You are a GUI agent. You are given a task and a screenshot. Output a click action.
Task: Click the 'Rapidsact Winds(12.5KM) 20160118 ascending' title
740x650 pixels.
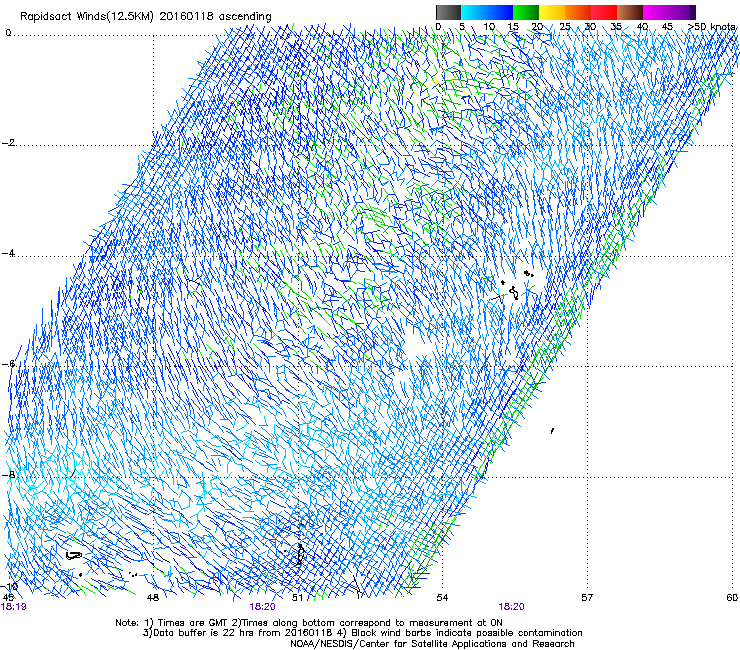pyautogui.click(x=146, y=17)
